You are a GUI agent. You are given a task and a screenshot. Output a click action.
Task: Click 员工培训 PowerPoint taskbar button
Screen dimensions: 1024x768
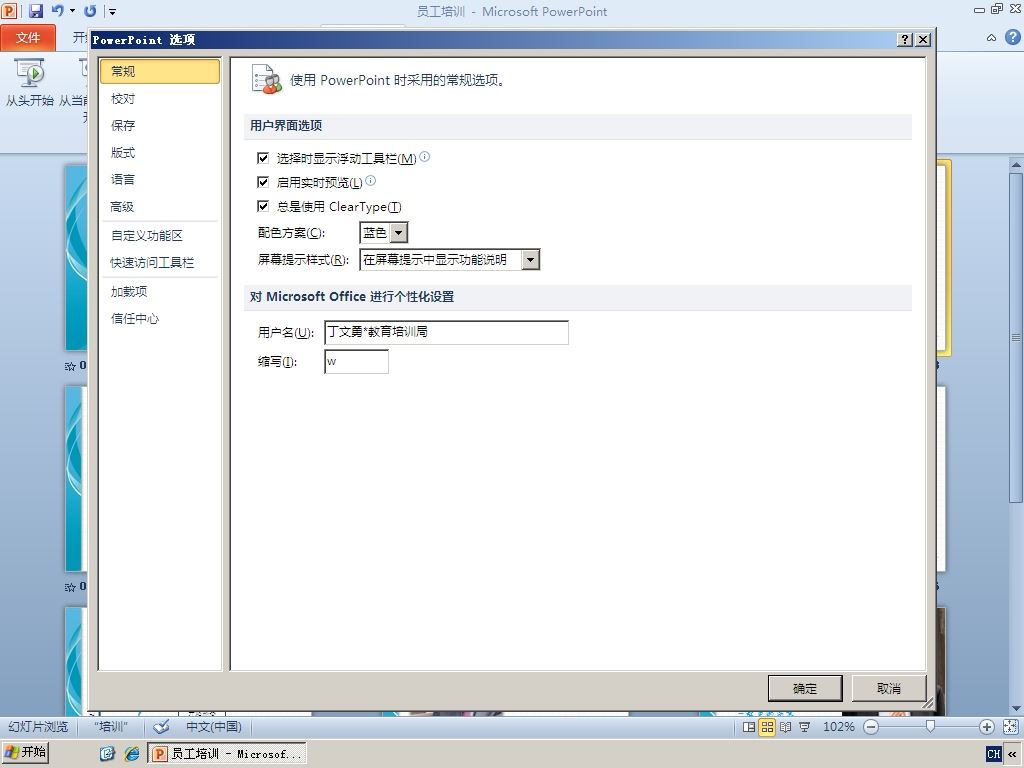[227, 754]
